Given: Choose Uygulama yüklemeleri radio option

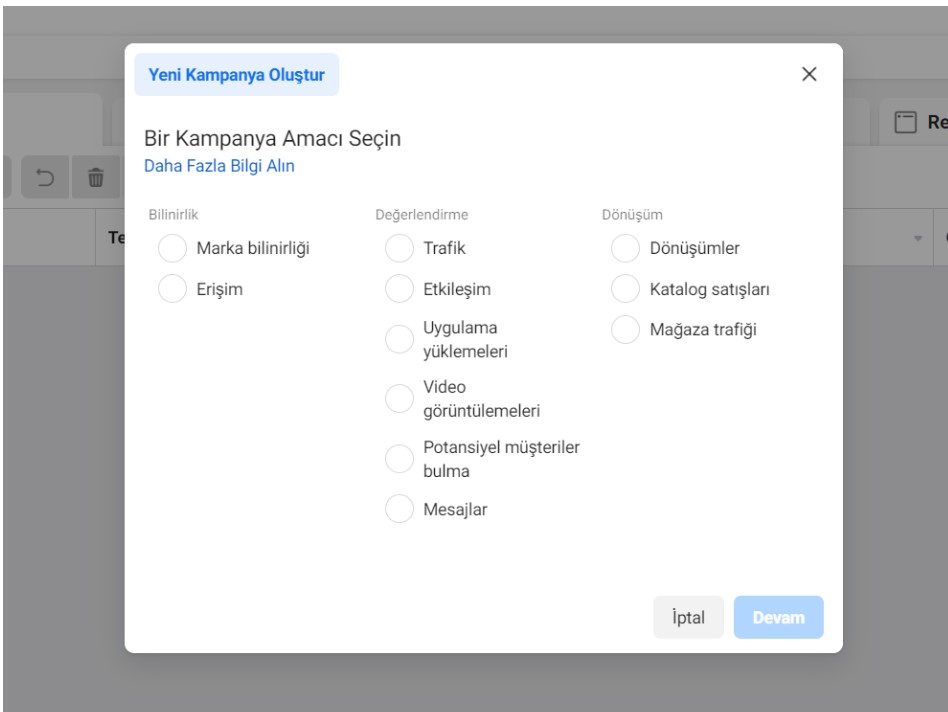Looking at the screenshot, I should [399, 339].
